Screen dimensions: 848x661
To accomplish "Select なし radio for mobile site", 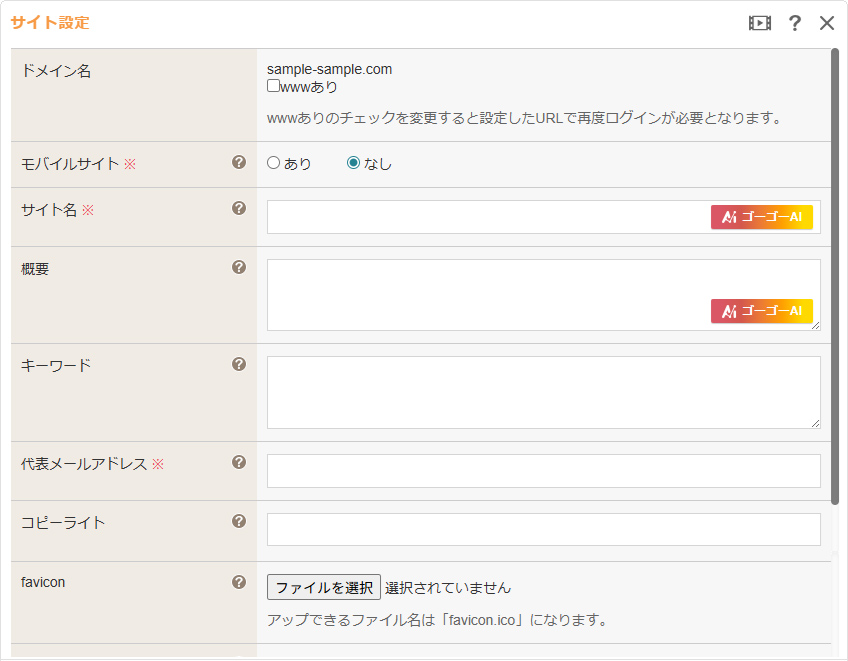I will coord(353,163).
